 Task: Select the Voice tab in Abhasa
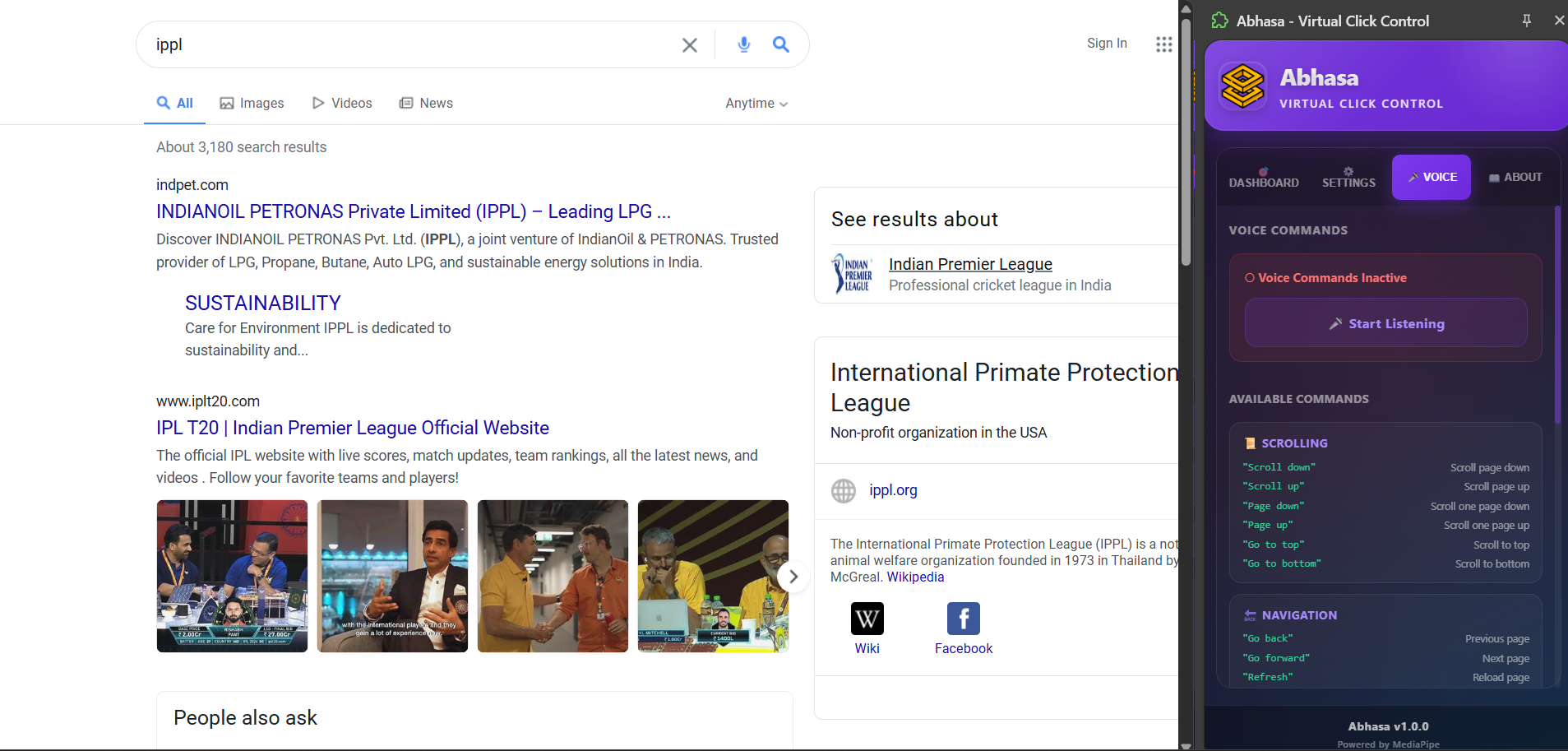pos(1432,177)
